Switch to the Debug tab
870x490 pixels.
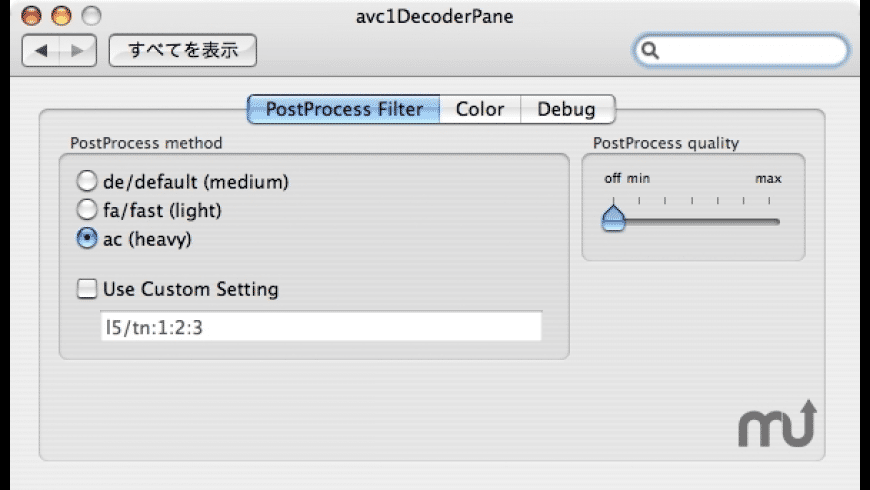tap(566, 109)
